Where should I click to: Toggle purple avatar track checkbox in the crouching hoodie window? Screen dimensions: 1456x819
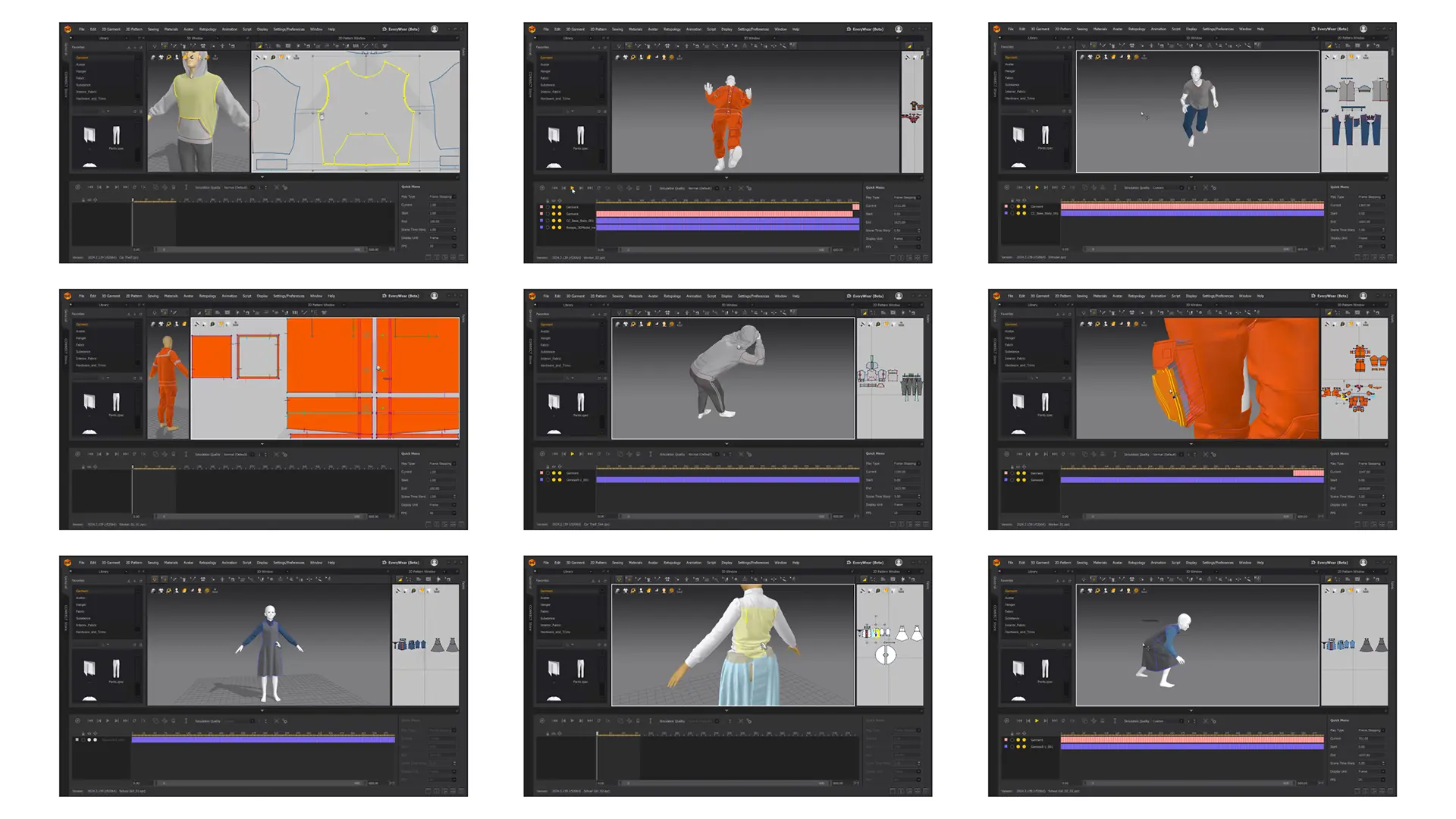click(541, 480)
